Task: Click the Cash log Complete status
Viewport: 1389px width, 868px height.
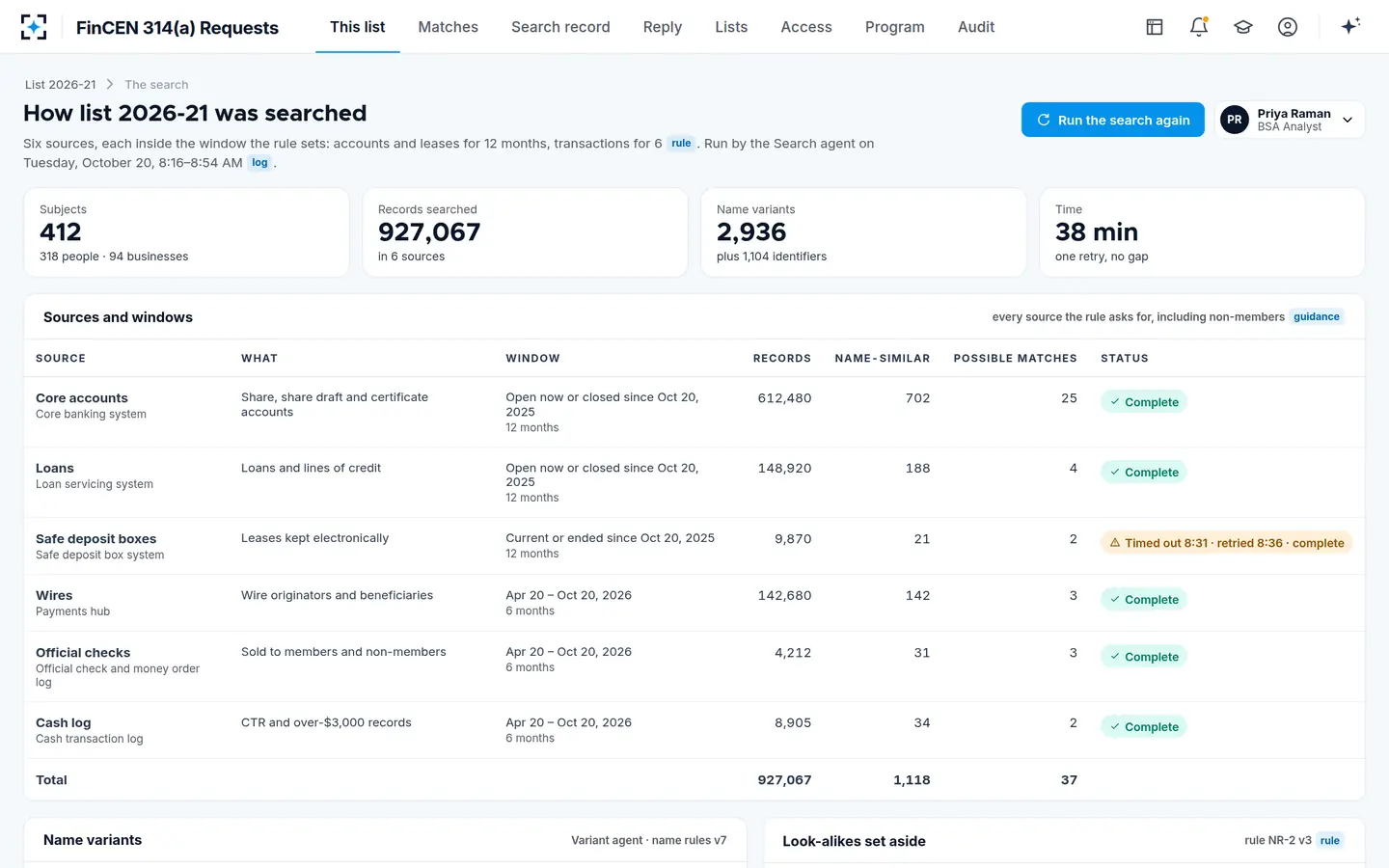Action: coord(1143,727)
